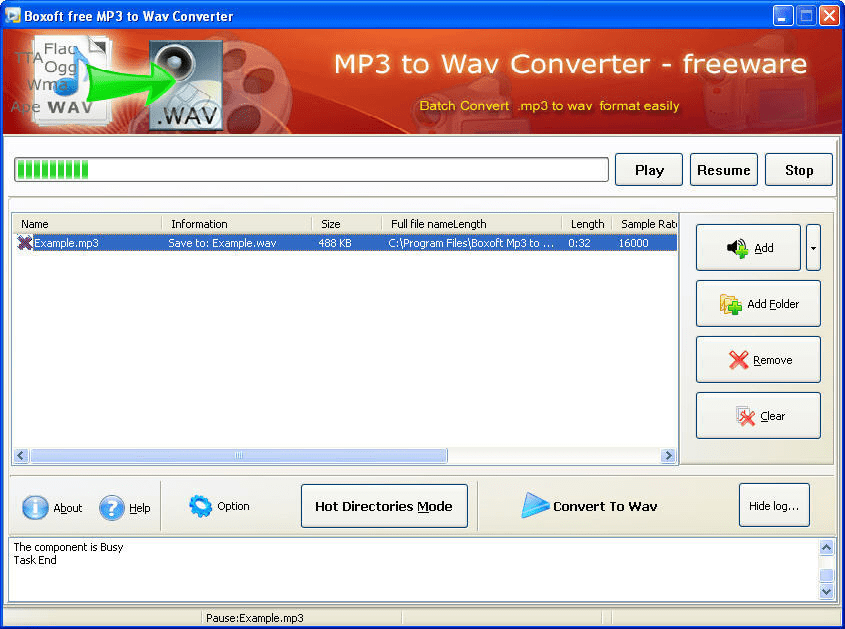Click the right arrow of horizontal scrollbar
Image resolution: width=845 pixels, height=629 pixels.
point(668,455)
